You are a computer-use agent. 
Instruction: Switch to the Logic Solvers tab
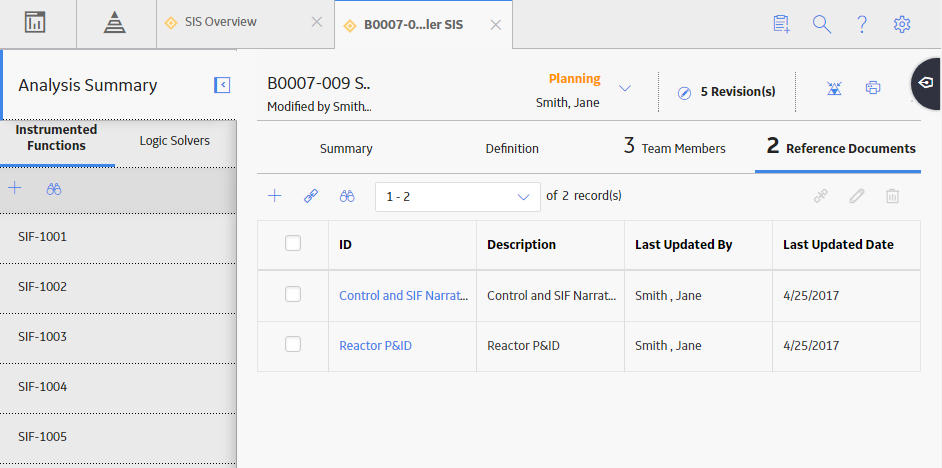coord(175,141)
